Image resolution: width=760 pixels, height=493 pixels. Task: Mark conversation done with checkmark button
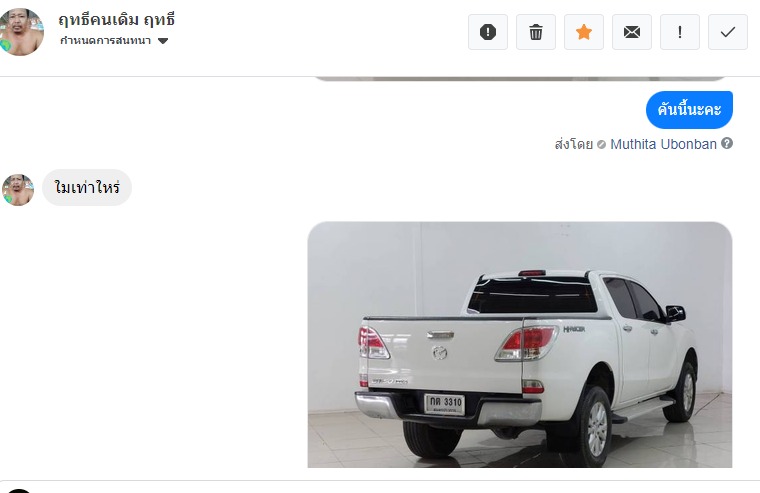point(728,32)
